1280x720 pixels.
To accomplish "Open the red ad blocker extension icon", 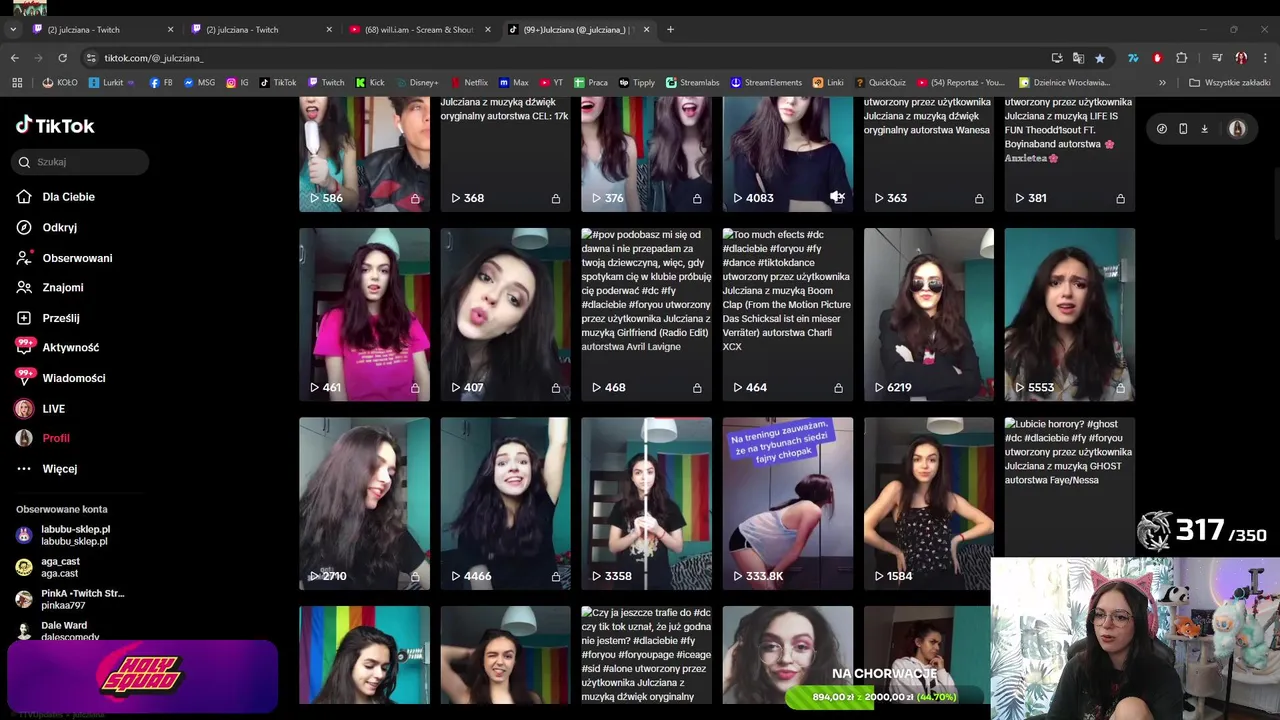I will [1157, 58].
